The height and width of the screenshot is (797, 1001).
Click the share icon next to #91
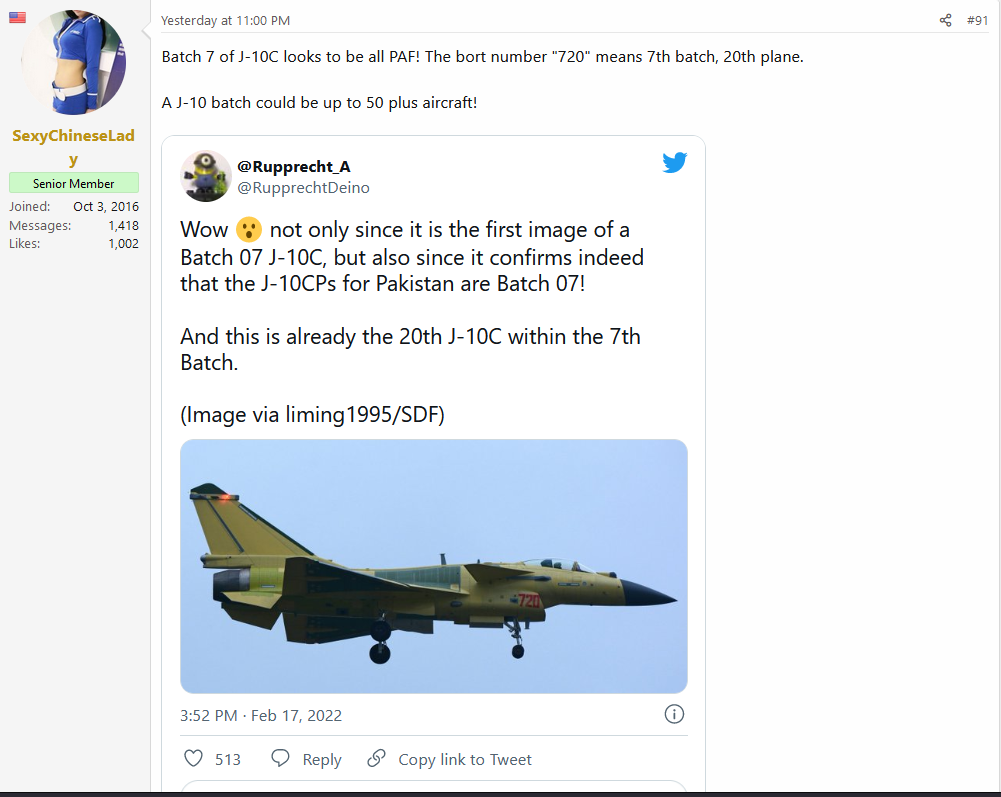(x=945, y=20)
